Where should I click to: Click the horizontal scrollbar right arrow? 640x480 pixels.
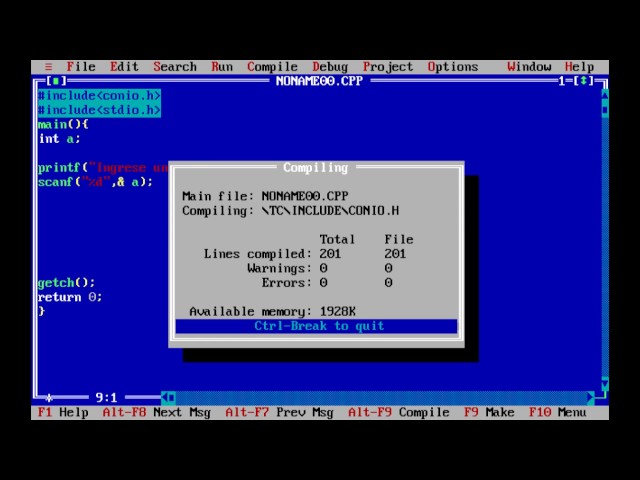[591, 397]
